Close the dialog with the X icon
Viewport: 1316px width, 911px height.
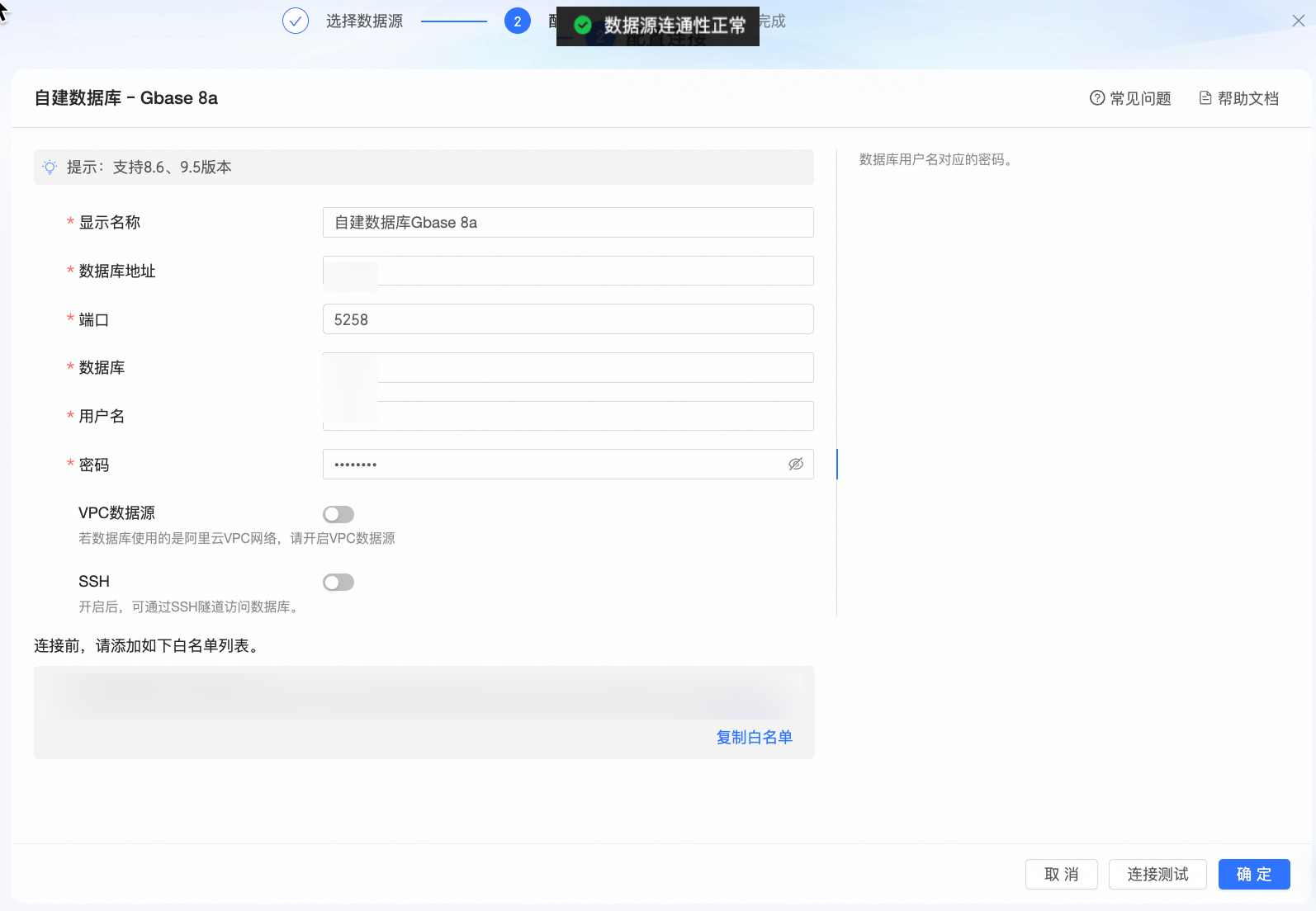click(x=1298, y=21)
